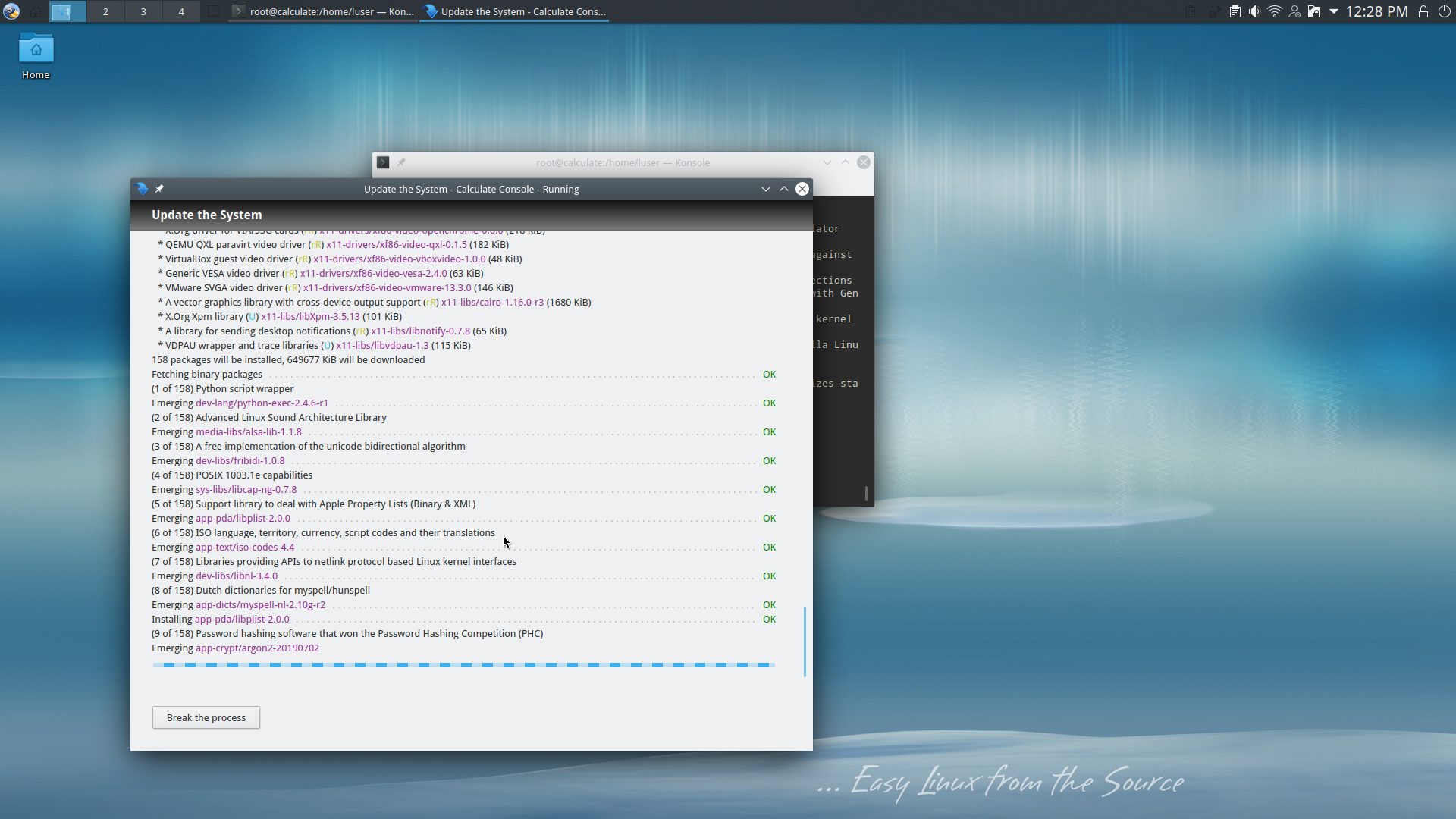1456x819 pixels.
Task: Toggle pin on Konsole window
Action: coord(401,162)
